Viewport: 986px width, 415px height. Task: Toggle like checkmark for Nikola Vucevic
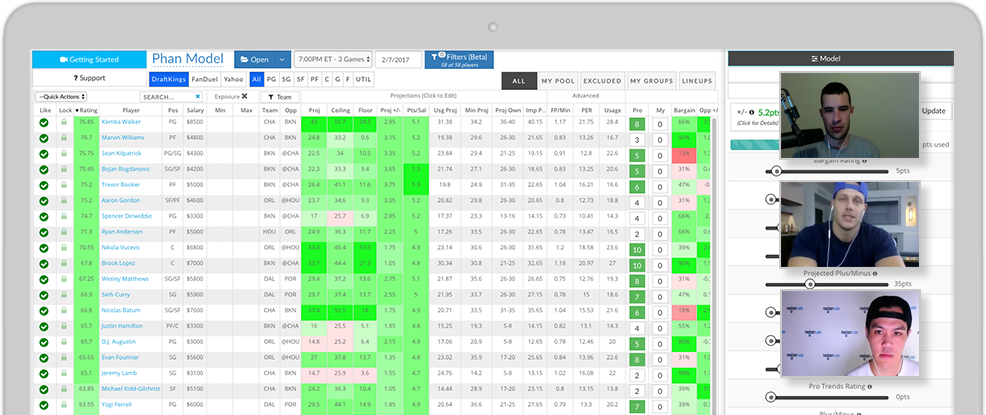[44, 248]
